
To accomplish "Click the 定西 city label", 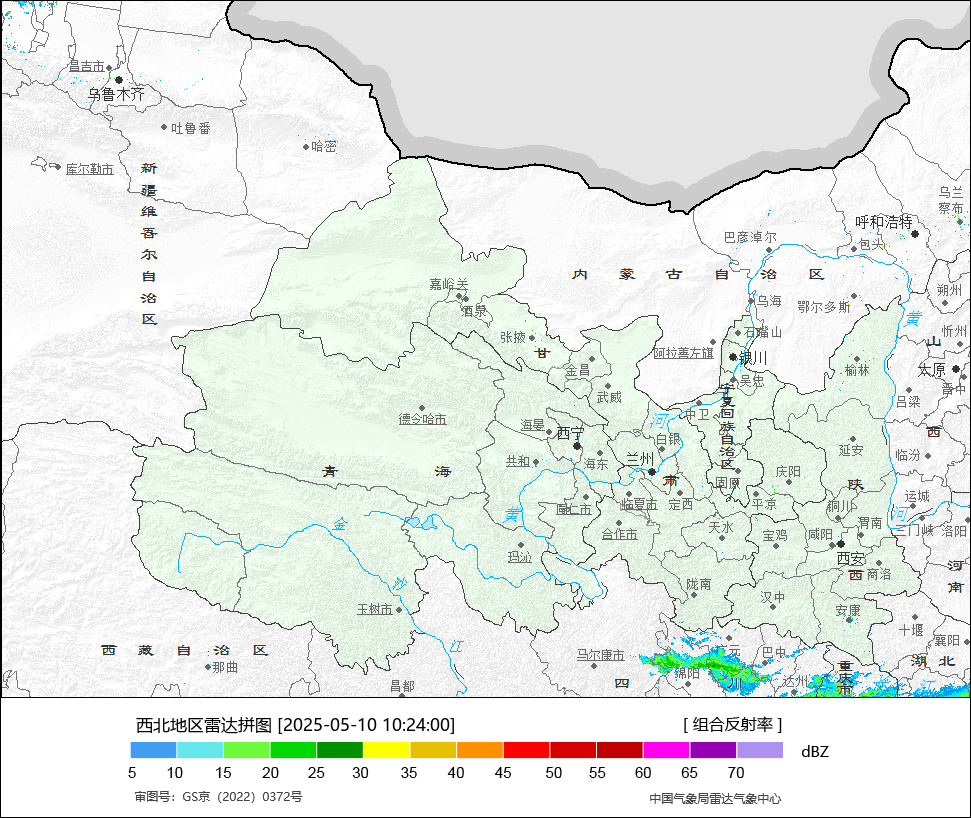I will (x=681, y=505).
